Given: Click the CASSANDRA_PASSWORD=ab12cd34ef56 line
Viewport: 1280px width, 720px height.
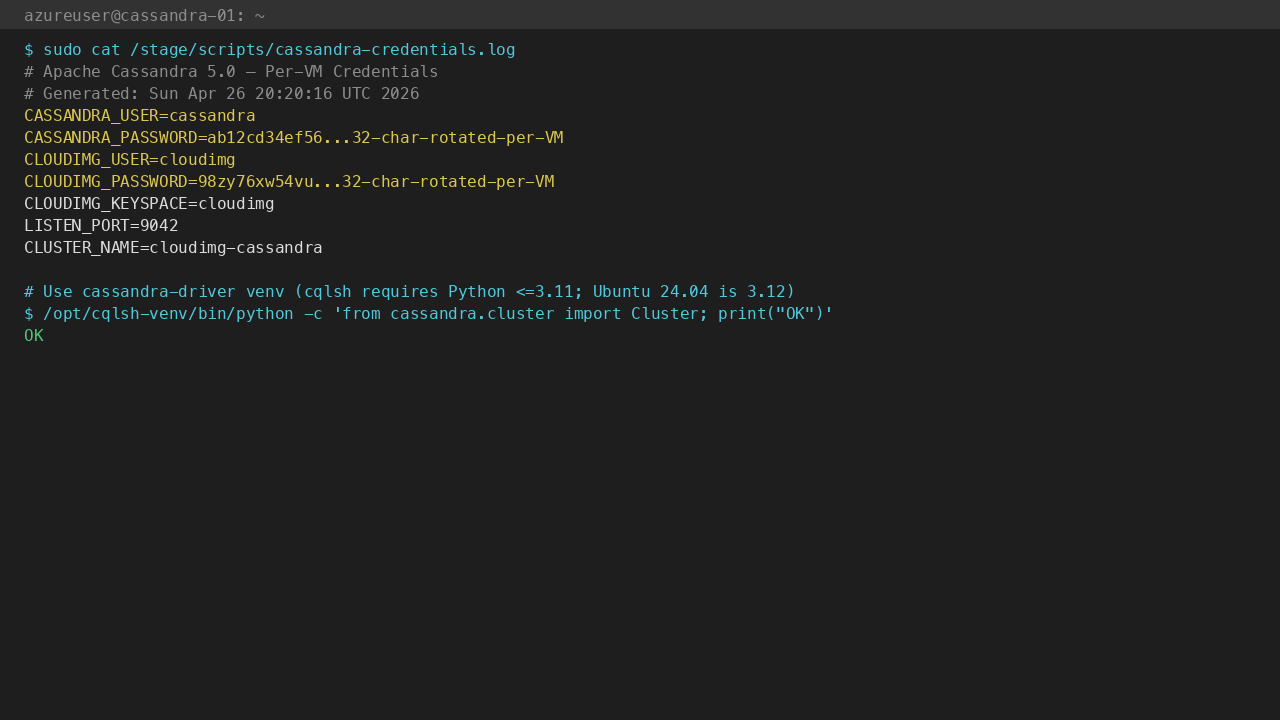Looking at the screenshot, I should [294, 138].
